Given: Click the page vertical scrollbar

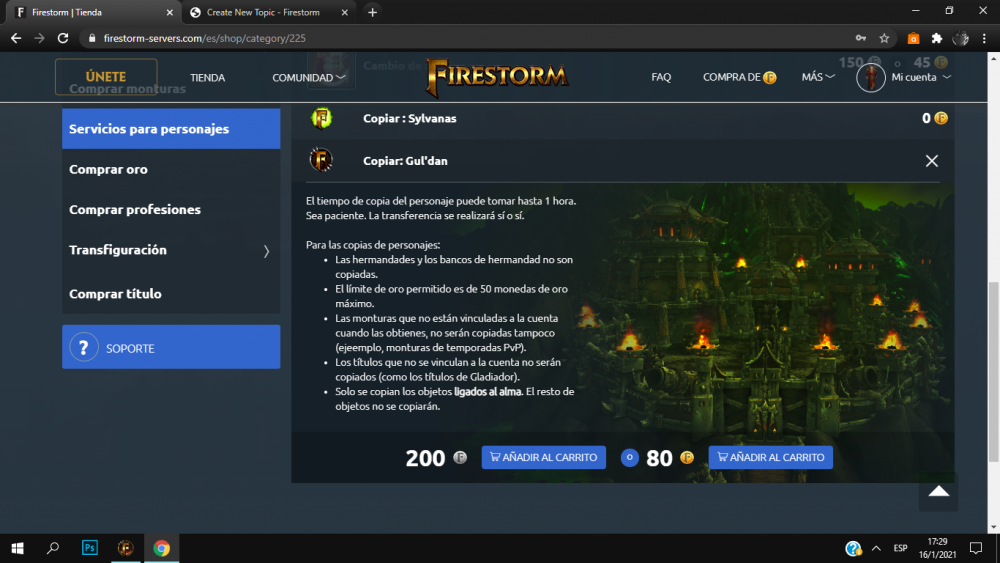Looking at the screenshot, I should tap(994, 371).
